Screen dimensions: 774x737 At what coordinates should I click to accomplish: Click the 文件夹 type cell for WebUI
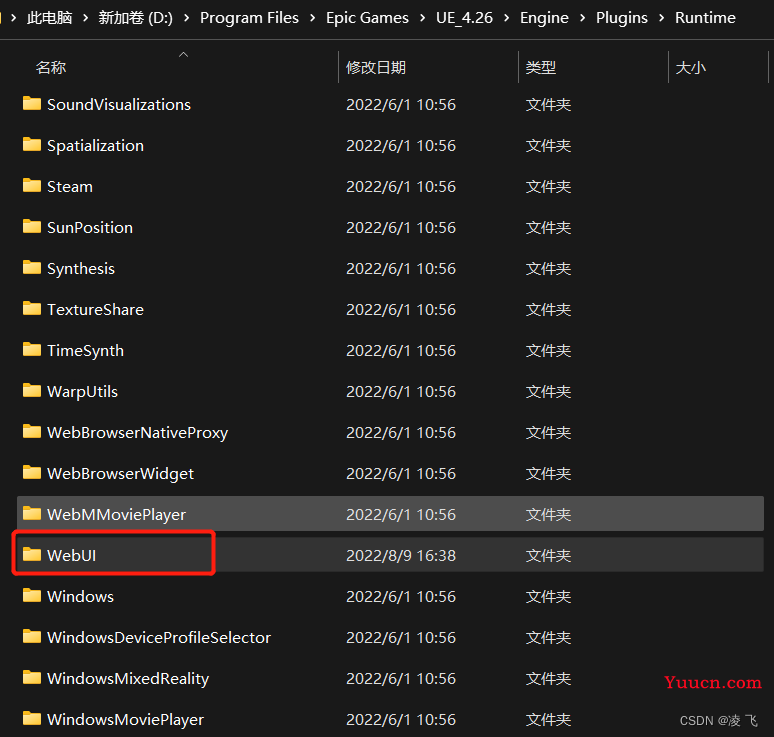click(x=548, y=555)
